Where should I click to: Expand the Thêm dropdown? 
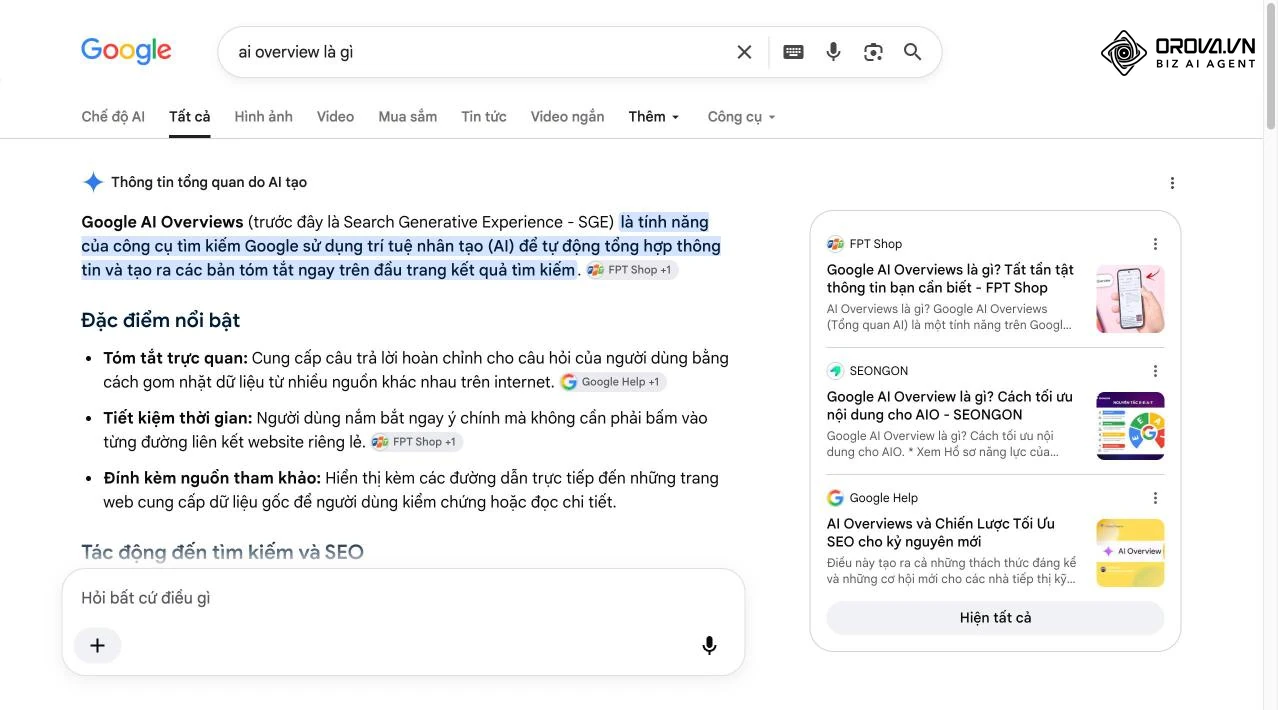654,116
